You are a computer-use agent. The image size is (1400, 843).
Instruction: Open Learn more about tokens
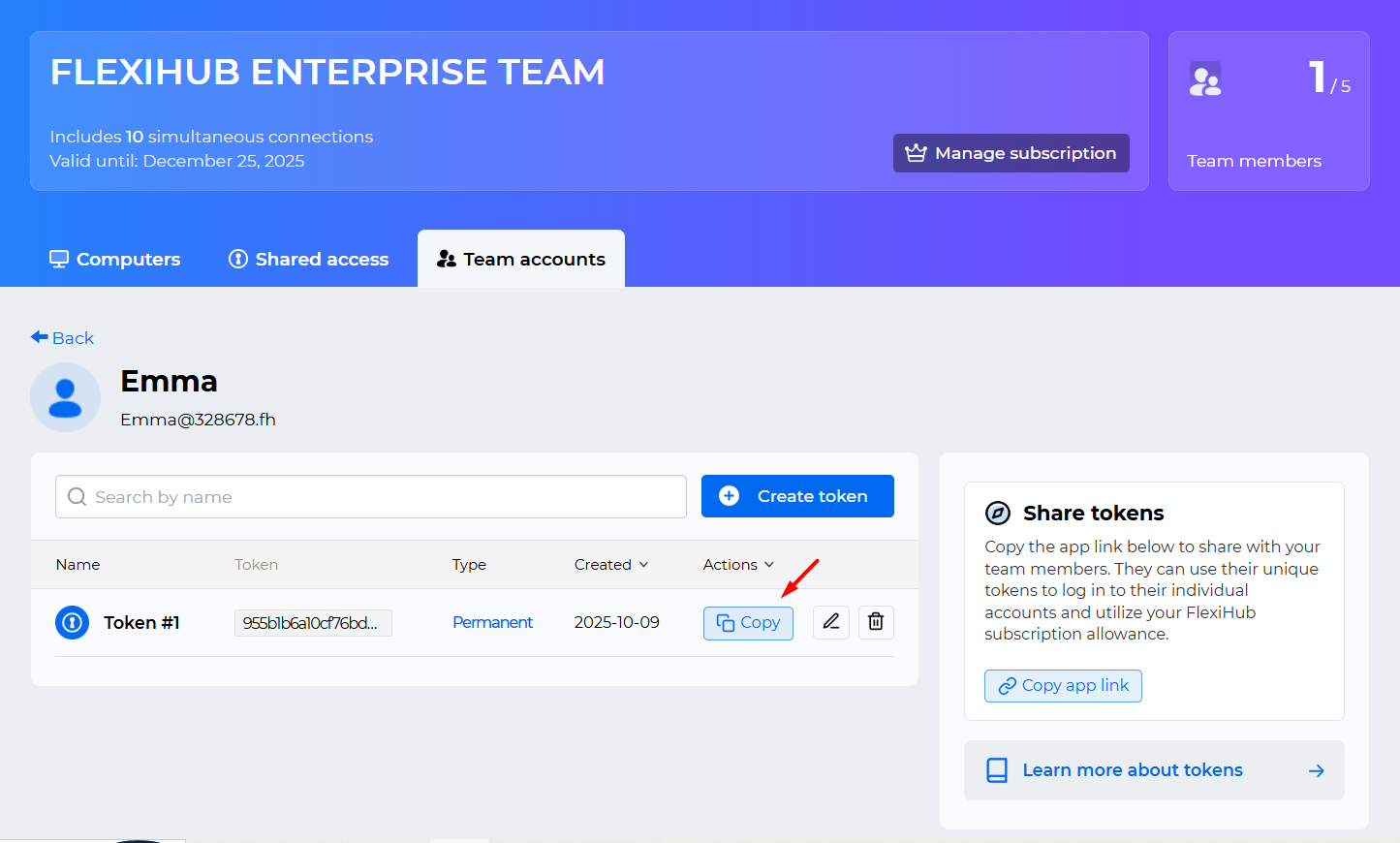pos(1154,770)
